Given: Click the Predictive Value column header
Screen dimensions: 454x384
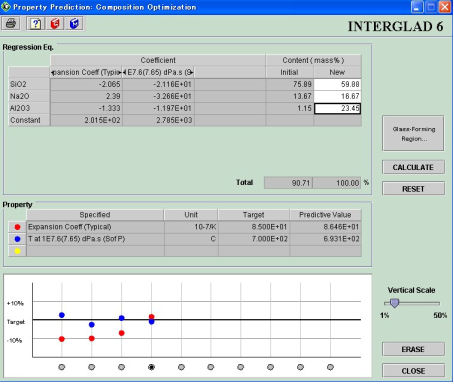Looking at the screenshot, I should coord(325,215).
